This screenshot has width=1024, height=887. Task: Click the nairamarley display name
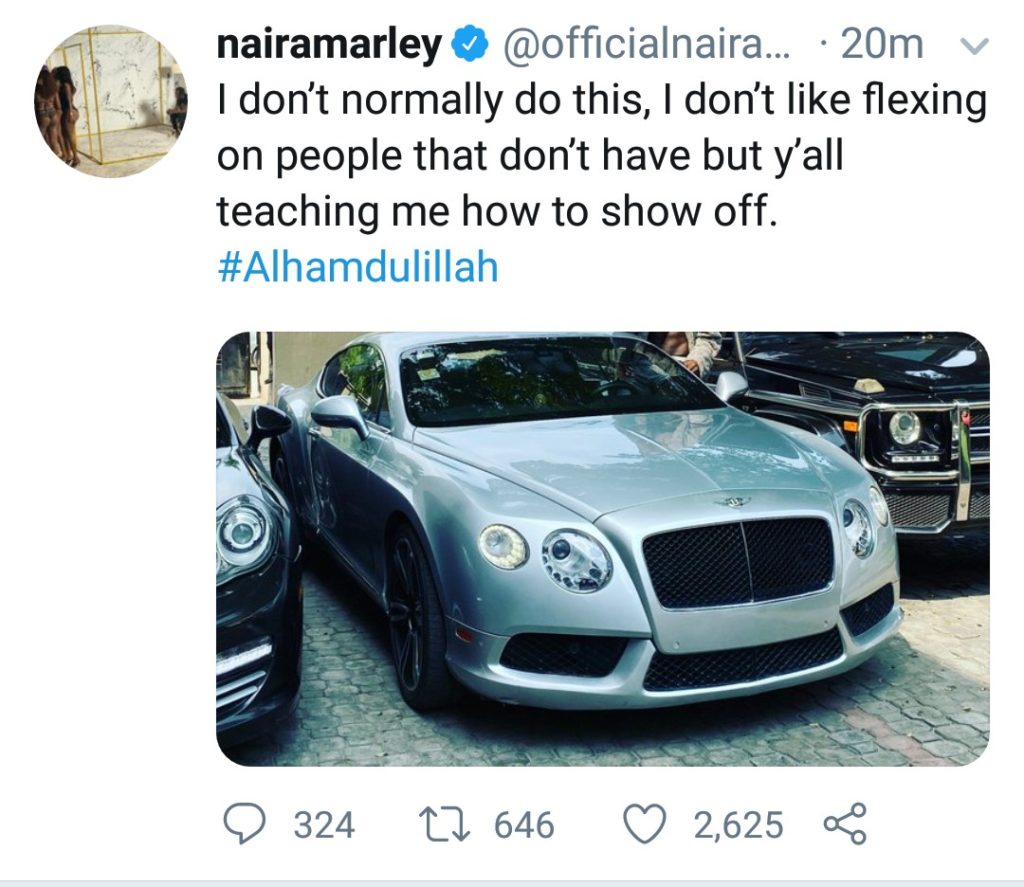329,46
